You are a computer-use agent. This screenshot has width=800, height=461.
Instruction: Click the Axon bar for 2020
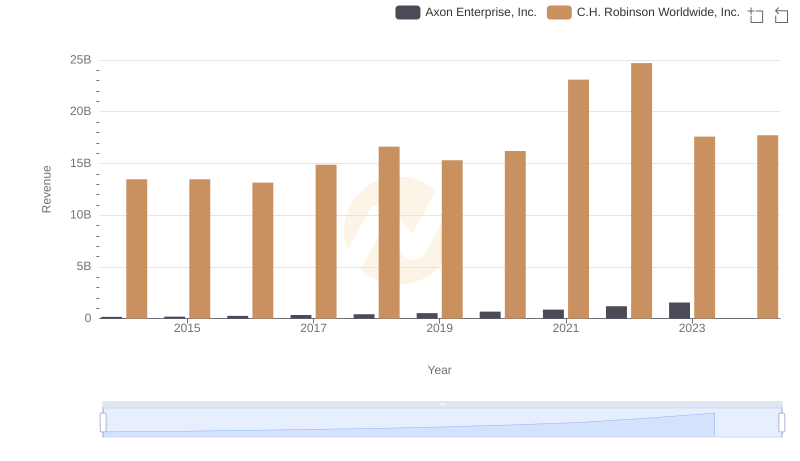[490, 315]
